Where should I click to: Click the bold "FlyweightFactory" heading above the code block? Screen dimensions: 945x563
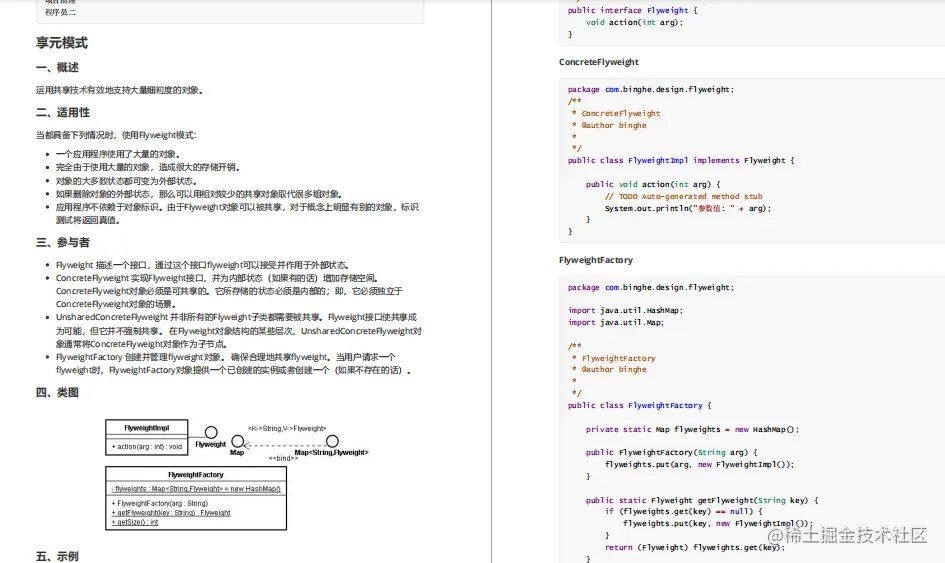[595, 260]
